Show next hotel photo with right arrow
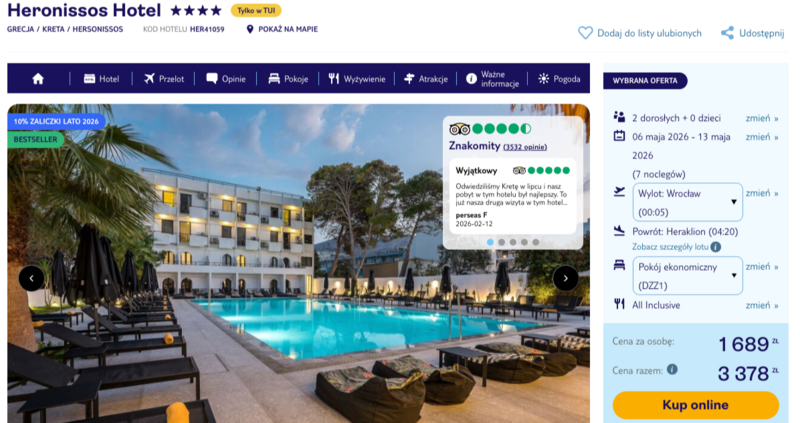800x423 pixels. [565, 278]
